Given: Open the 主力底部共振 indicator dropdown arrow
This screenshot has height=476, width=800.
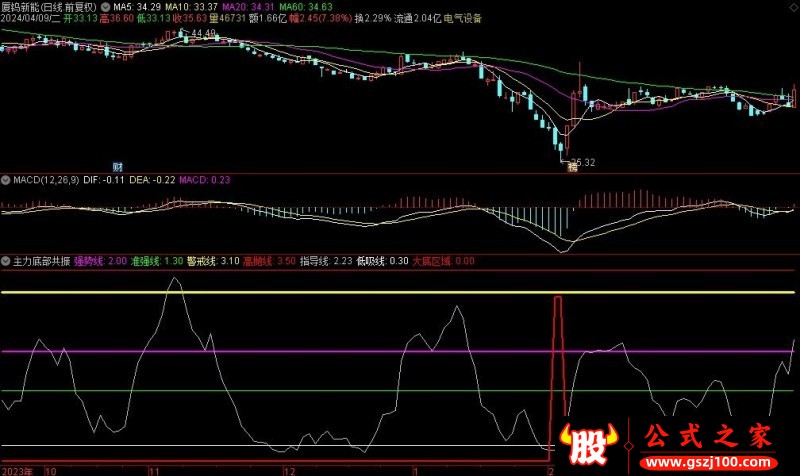Looking at the screenshot, I should [x=6, y=261].
